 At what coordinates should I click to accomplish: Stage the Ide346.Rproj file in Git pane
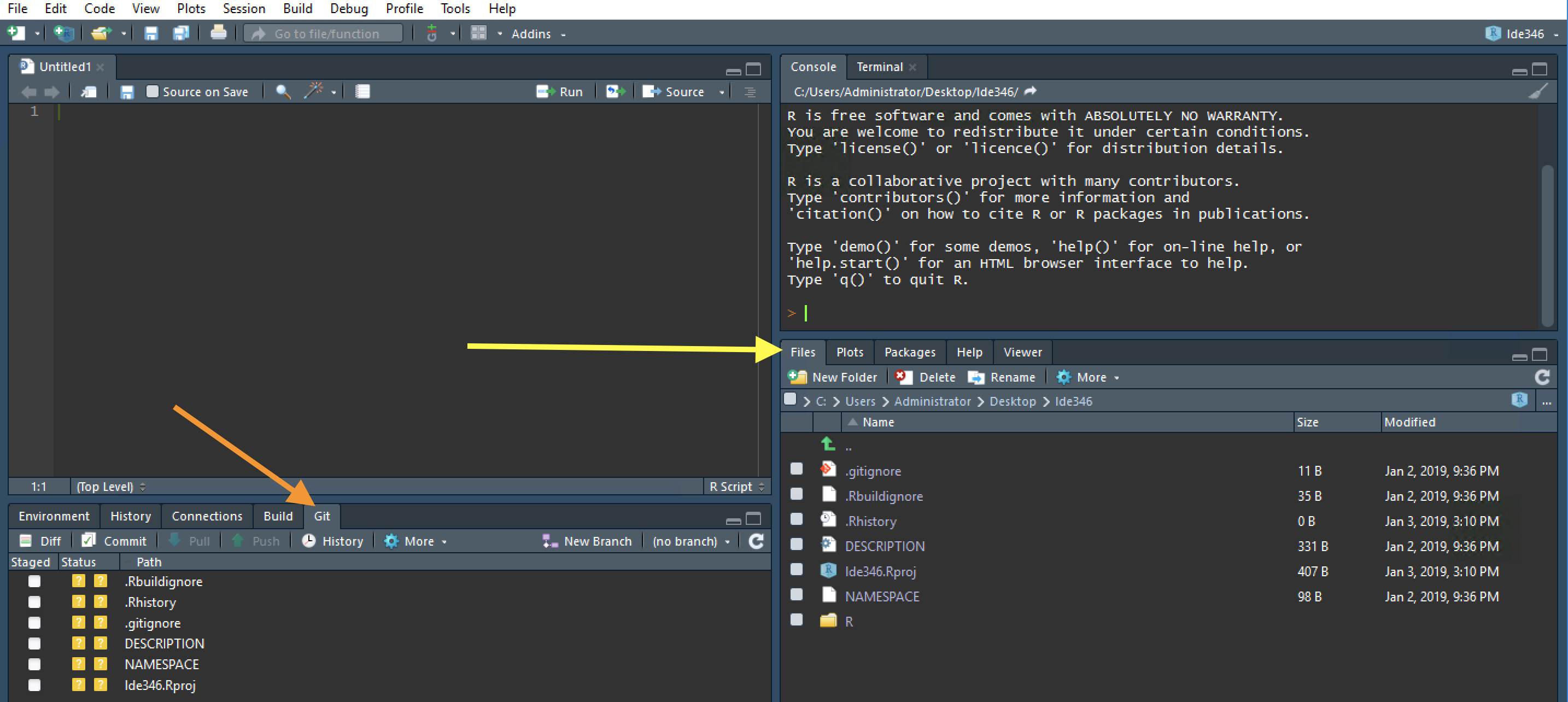(34, 685)
